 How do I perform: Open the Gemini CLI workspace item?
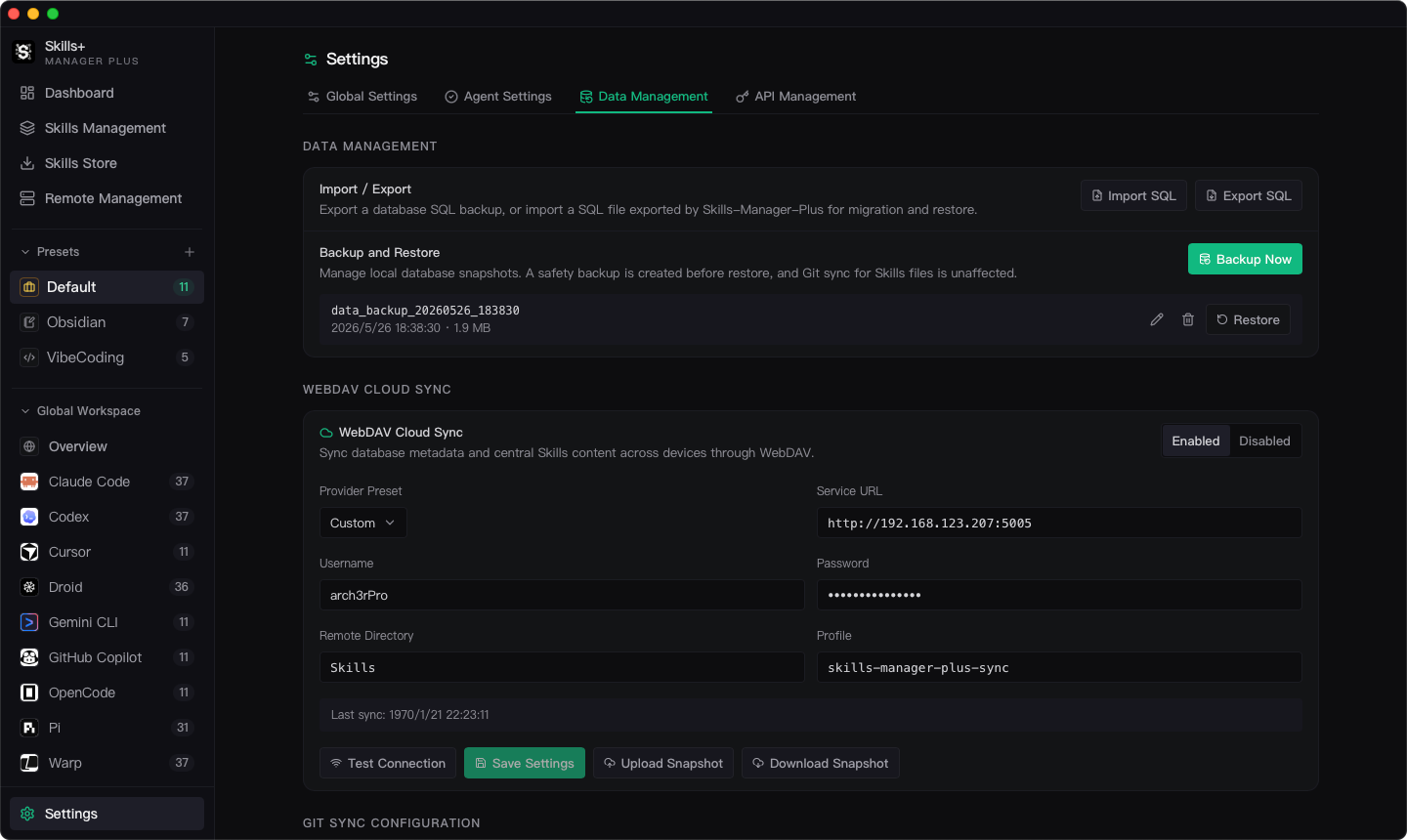tap(107, 622)
